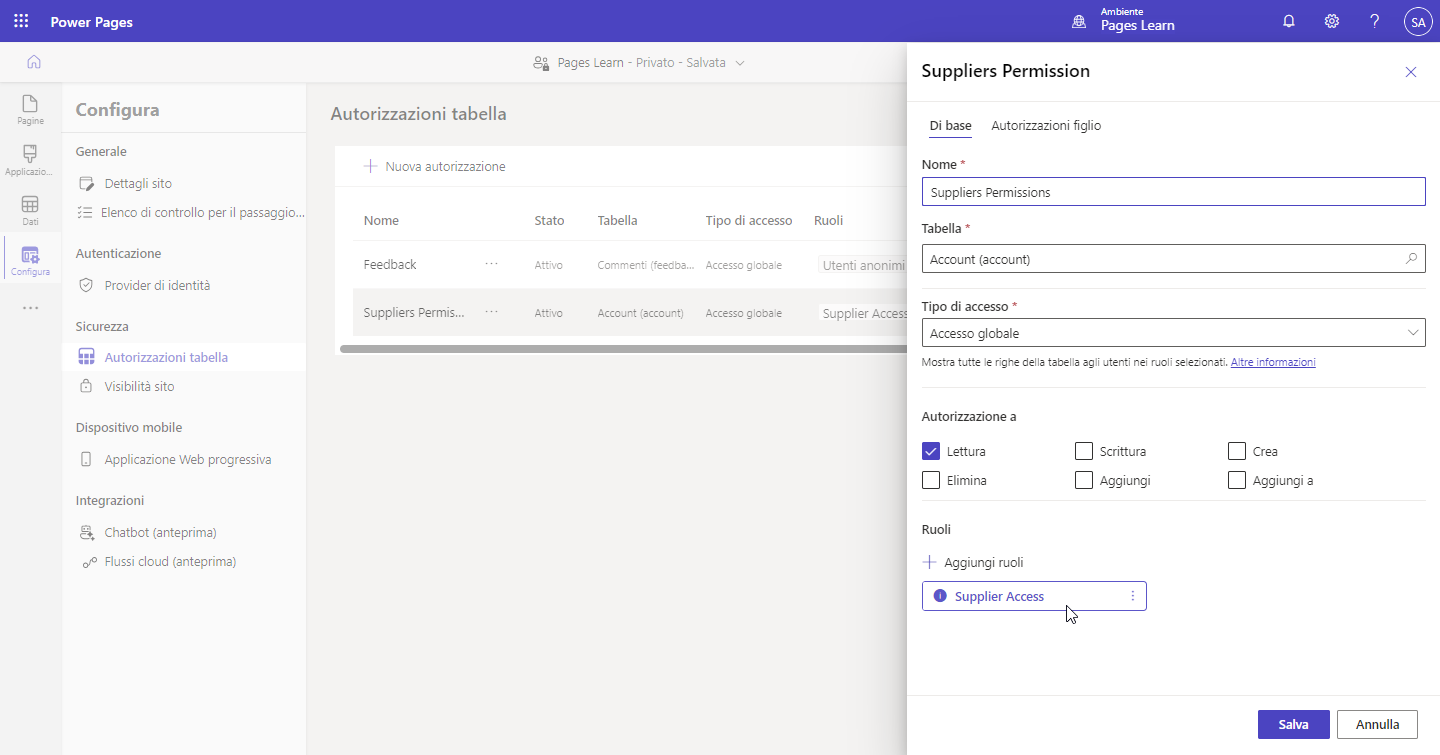Image resolution: width=1440 pixels, height=755 pixels.
Task: Open Dettagli sito
Action: (x=138, y=184)
